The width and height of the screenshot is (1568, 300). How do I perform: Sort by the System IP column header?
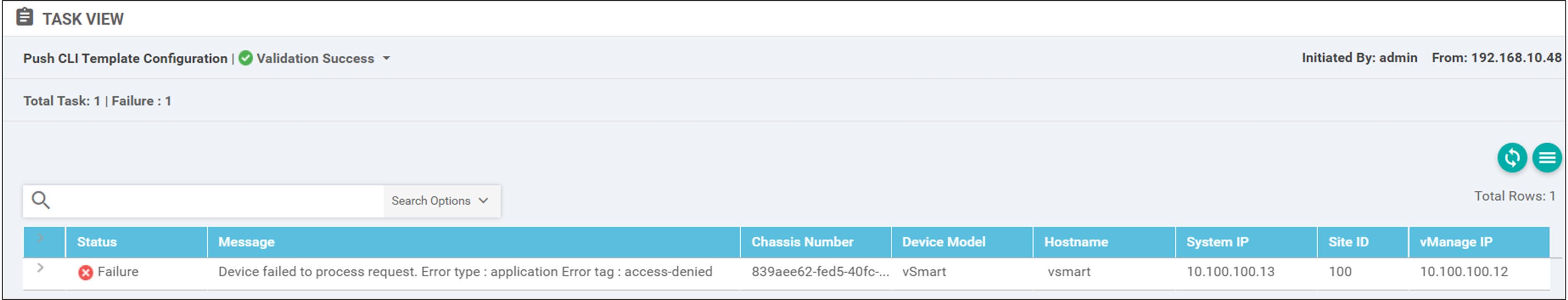tap(1217, 242)
